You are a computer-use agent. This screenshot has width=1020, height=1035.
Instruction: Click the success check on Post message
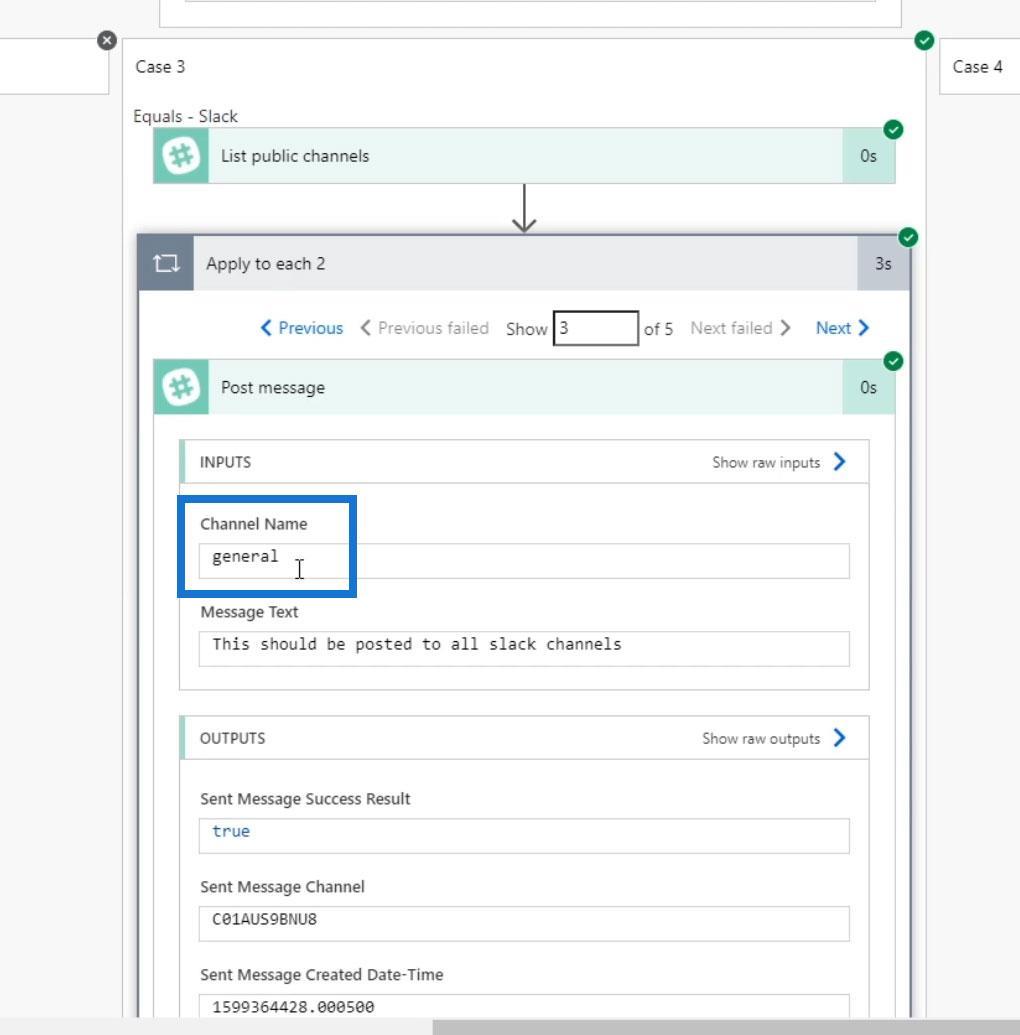pos(893,361)
